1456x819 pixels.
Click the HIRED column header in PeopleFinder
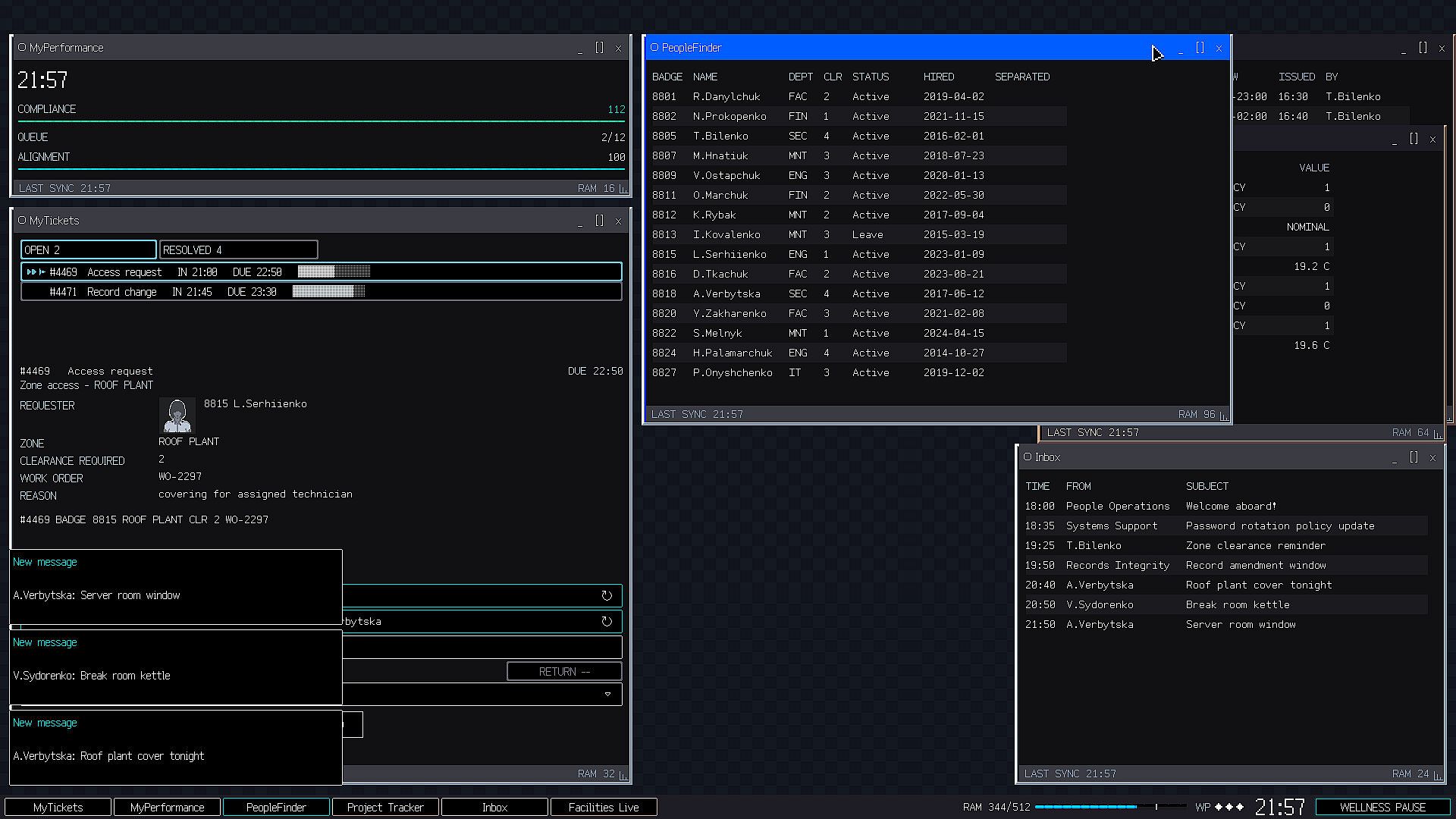(939, 77)
